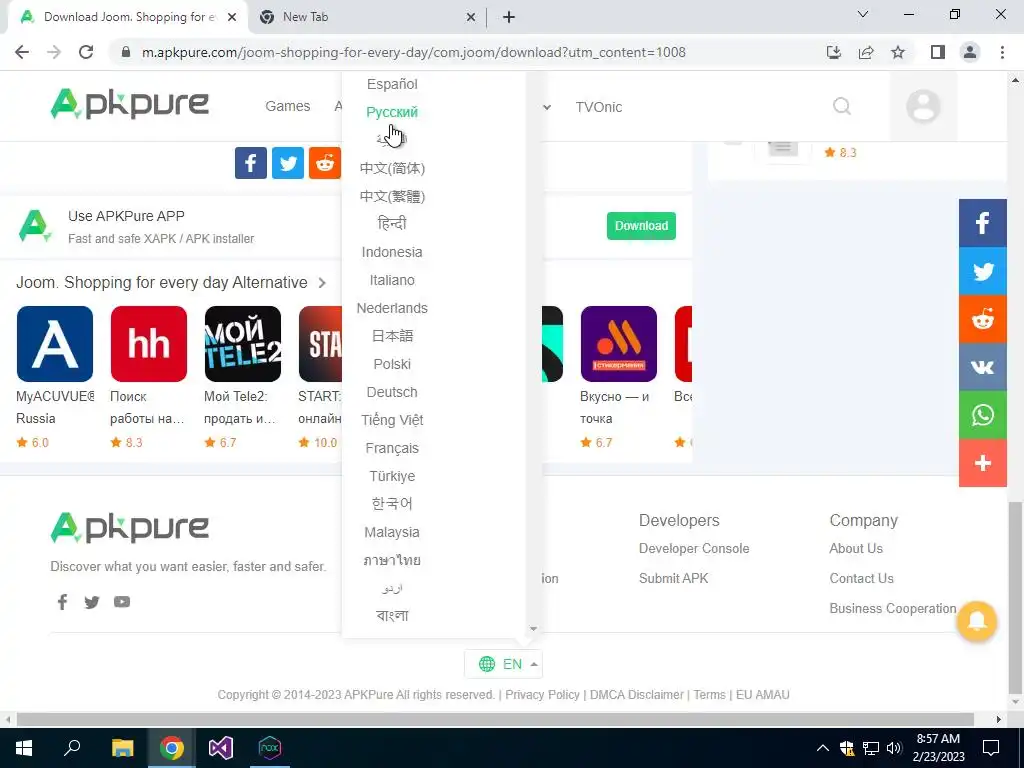Collapse the EN language selector dropdown
Screen dimensions: 1024x768
504,664
